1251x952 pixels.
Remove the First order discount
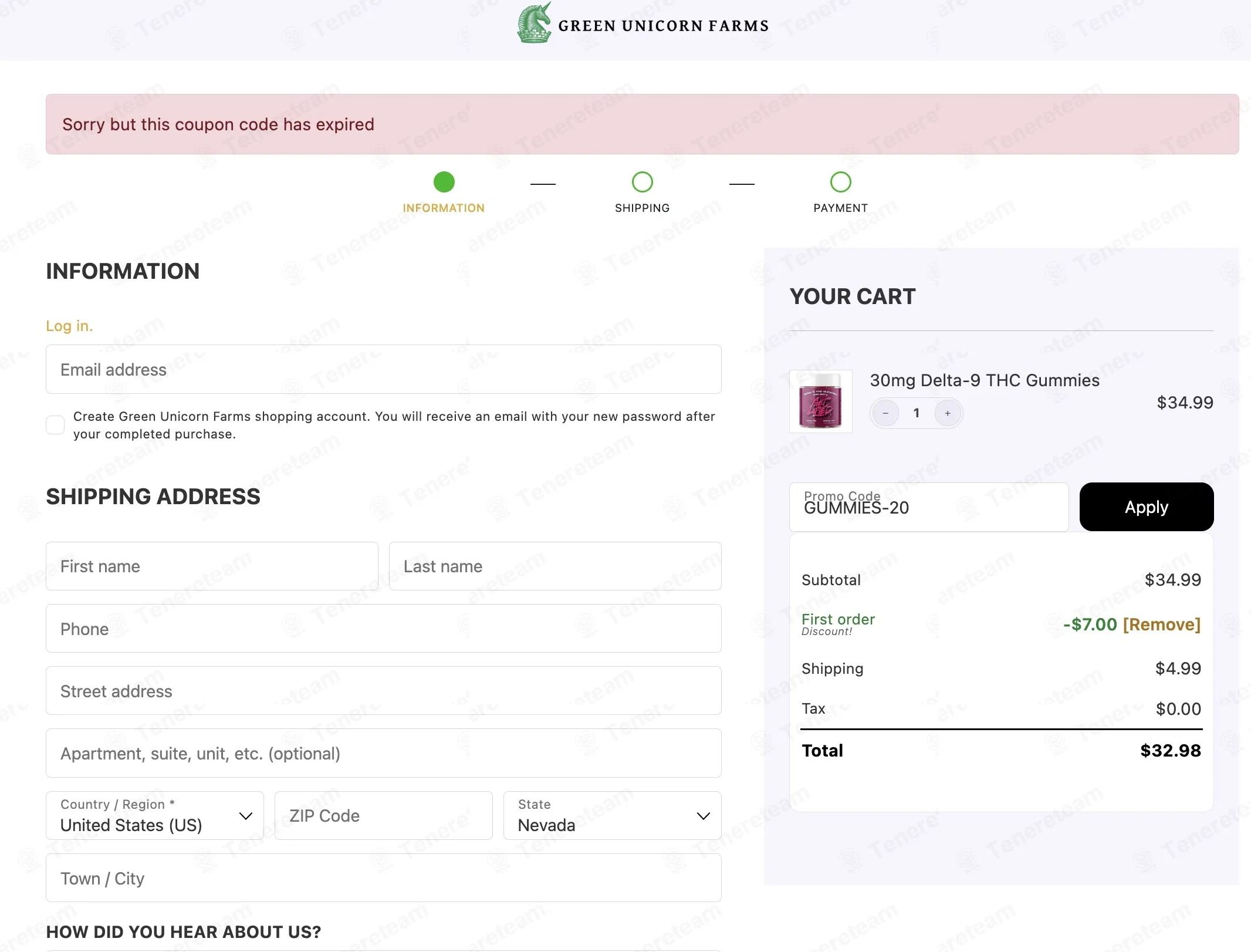point(1162,624)
